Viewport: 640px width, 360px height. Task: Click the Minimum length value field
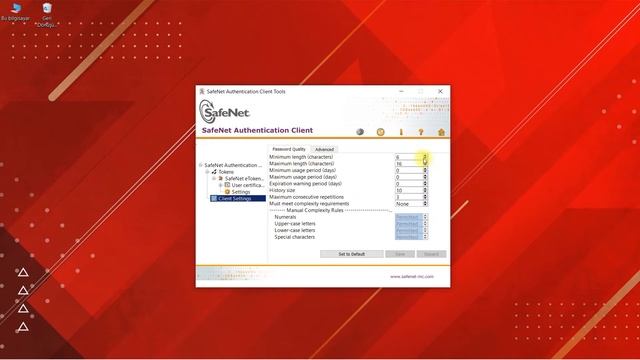(x=409, y=157)
